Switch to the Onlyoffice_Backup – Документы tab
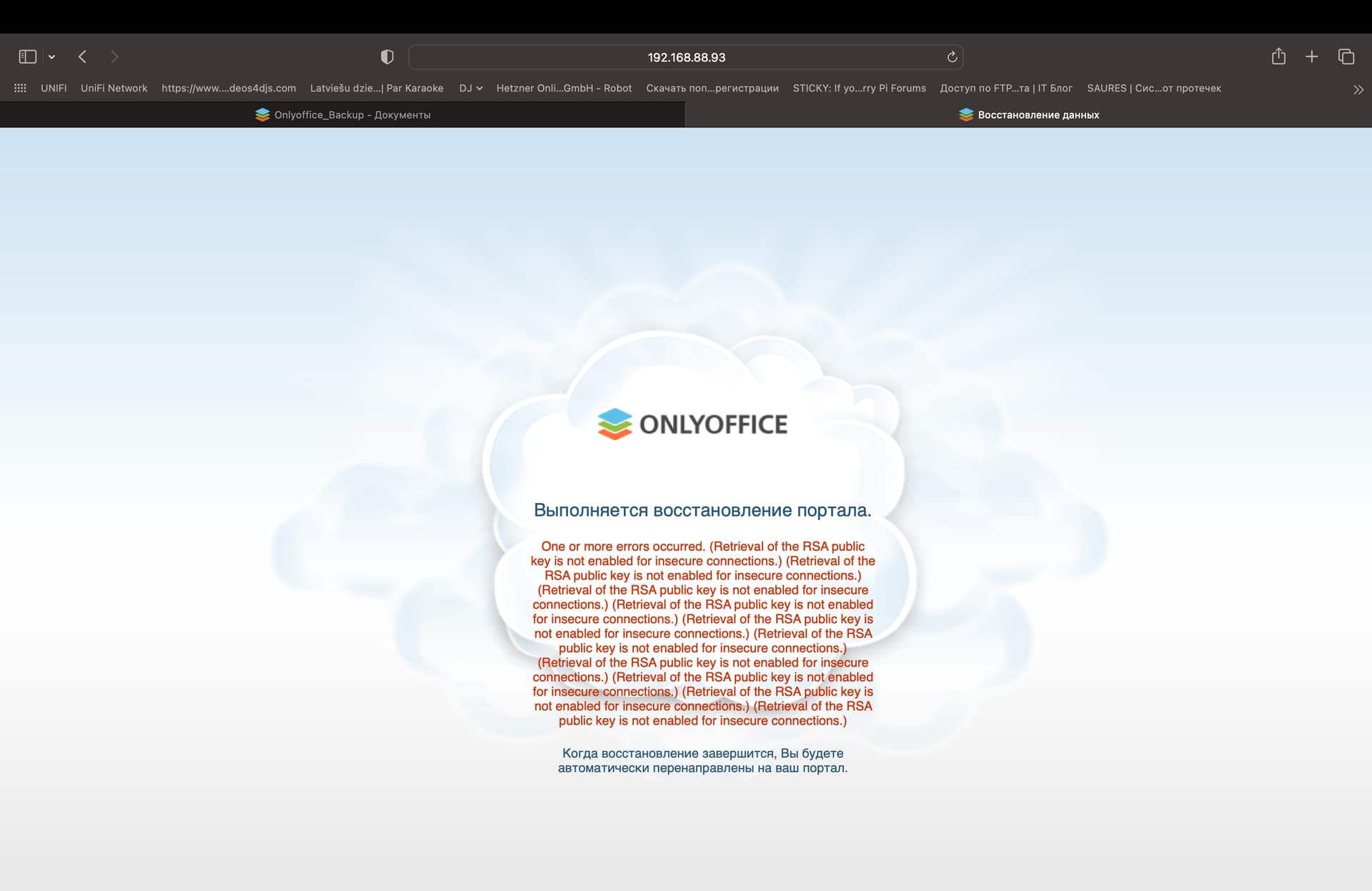This screenshot has width=1372, height=891. point(342,114)
